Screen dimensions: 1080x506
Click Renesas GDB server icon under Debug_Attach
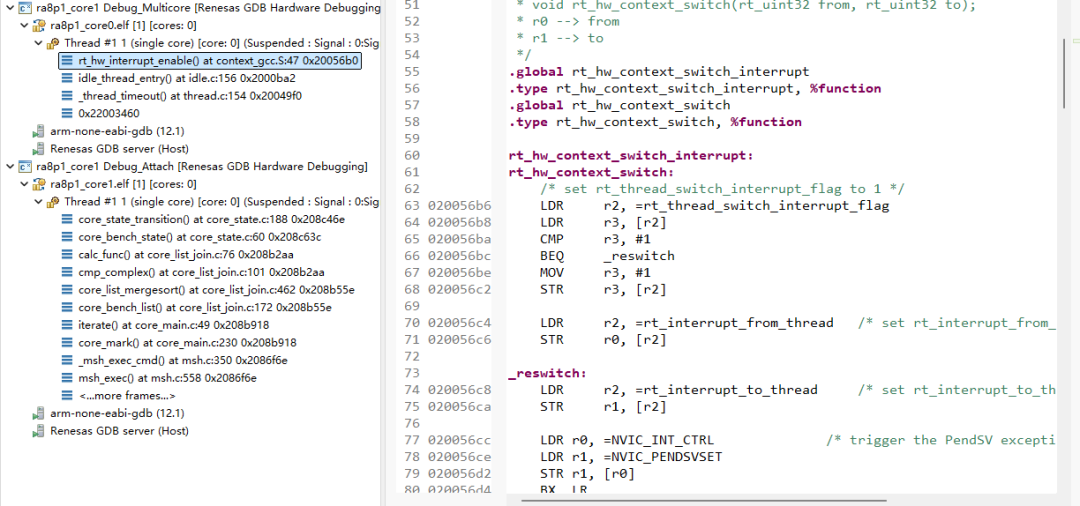[39, 431]
